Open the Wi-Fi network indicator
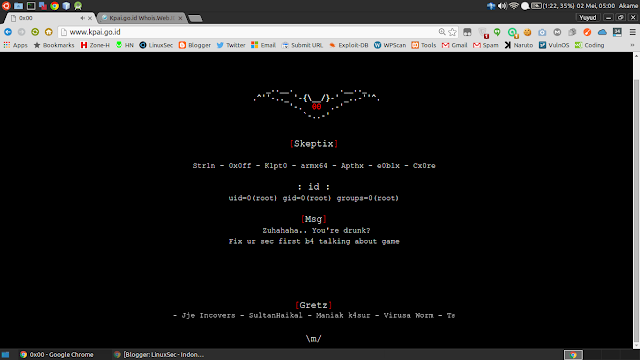This screenshot has width=640, height=360. pyautogui.click(x=514, y=6)
